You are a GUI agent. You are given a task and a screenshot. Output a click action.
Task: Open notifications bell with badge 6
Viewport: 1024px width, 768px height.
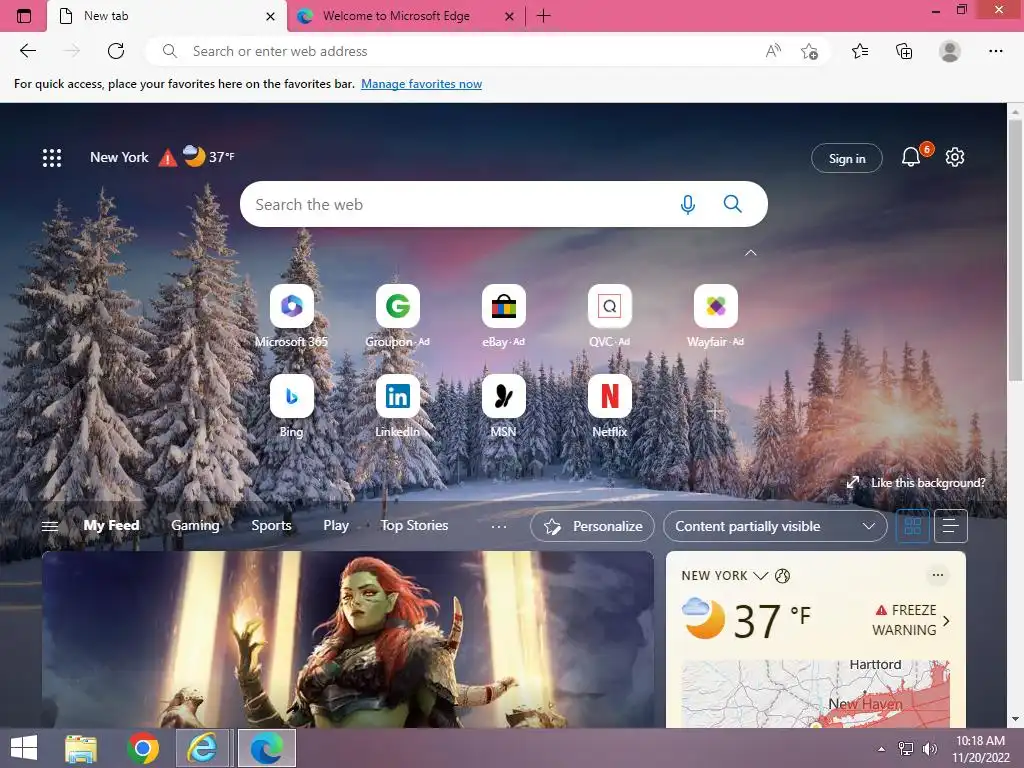tap(911, 157)
